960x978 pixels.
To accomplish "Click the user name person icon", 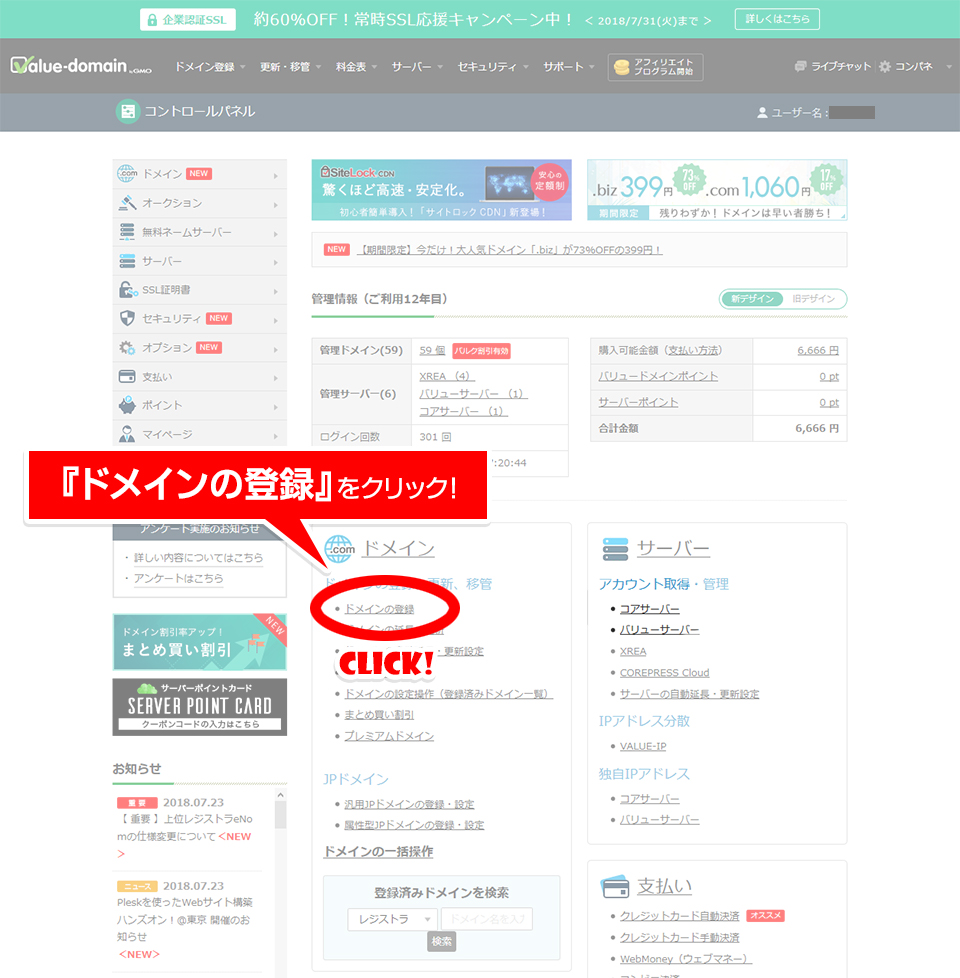I will coord(762,112).
